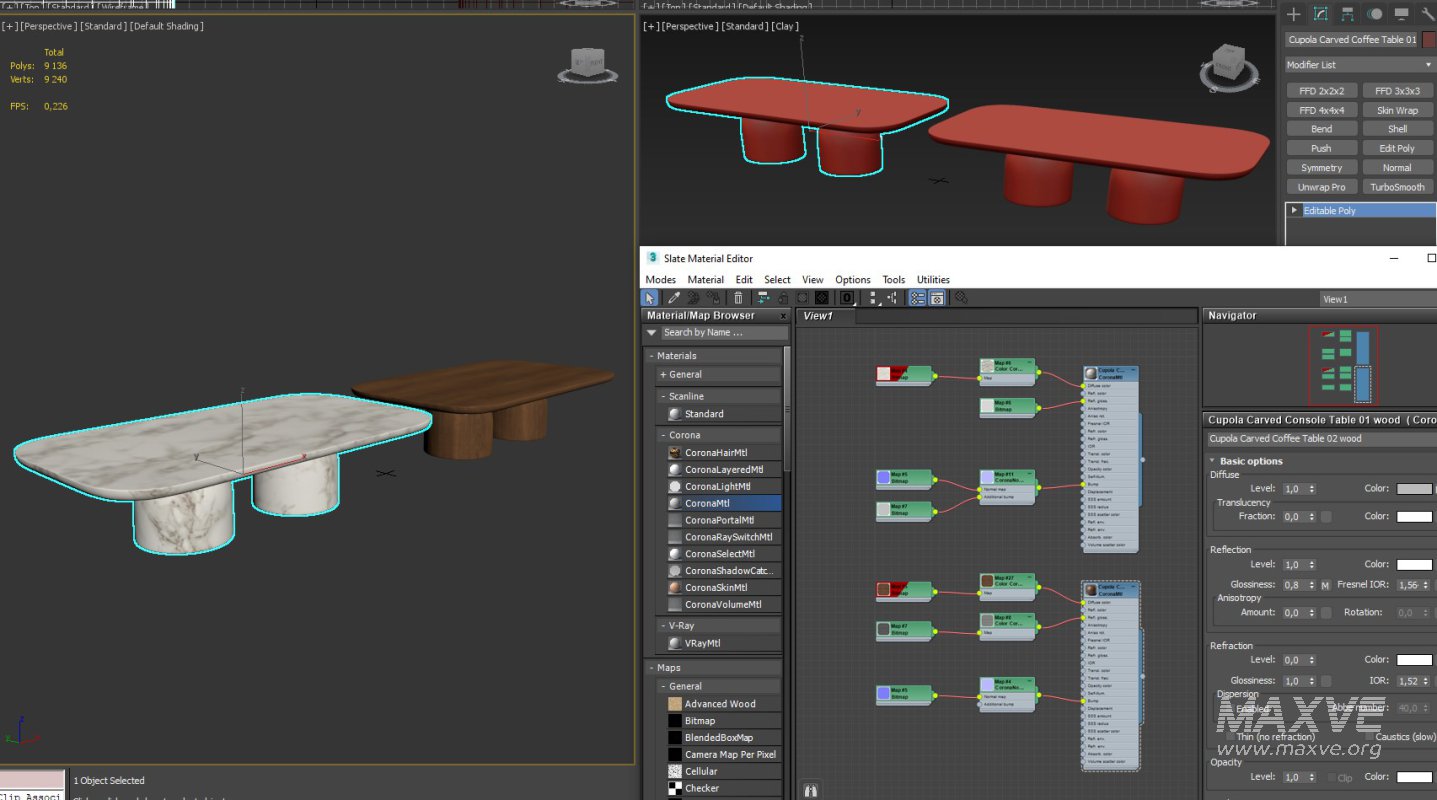
Task: Open the Utilities wrench panel icon
Action: pyautogui.click(x=1428, y=14)
